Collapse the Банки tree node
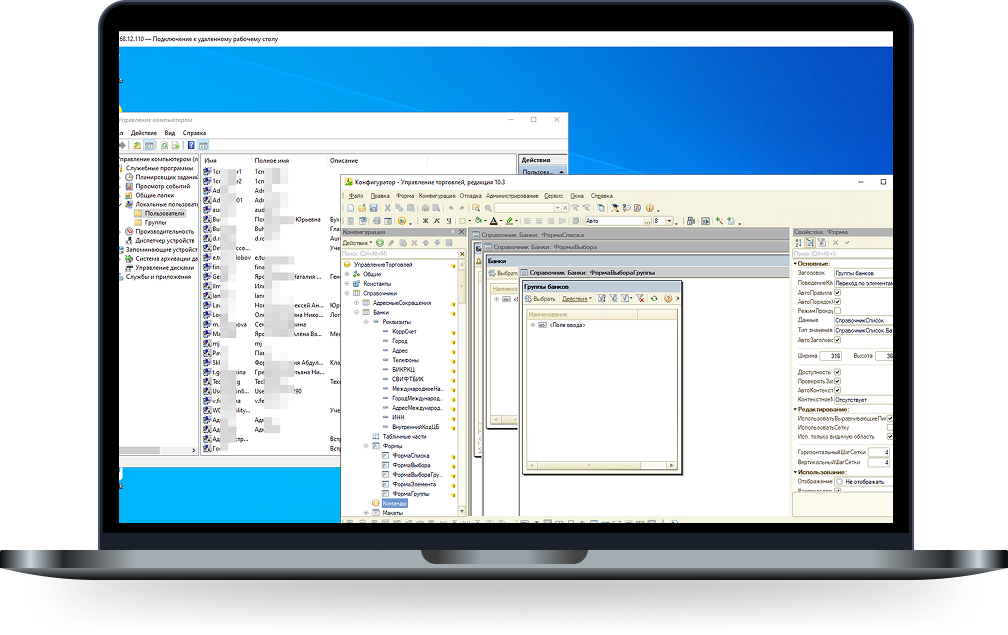 tap(357, 312)
